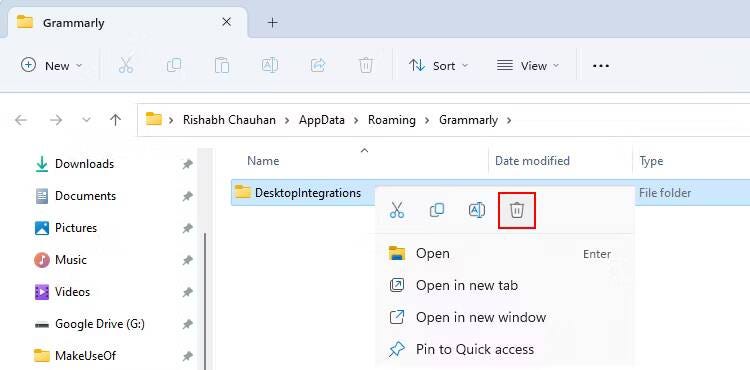Unpin Downloads using its pin icon
The width and height of the screenshot is (750, 370).
point(188,164)
